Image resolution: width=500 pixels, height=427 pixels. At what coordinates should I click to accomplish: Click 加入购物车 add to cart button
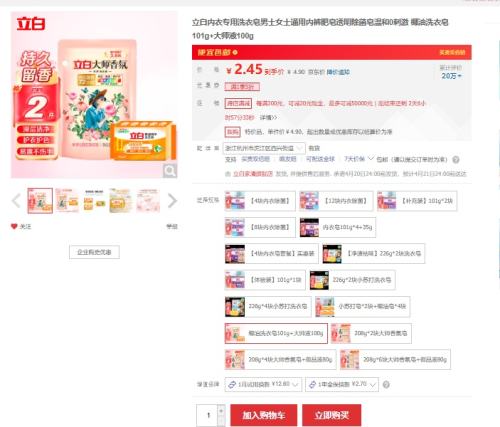point(264,415)
